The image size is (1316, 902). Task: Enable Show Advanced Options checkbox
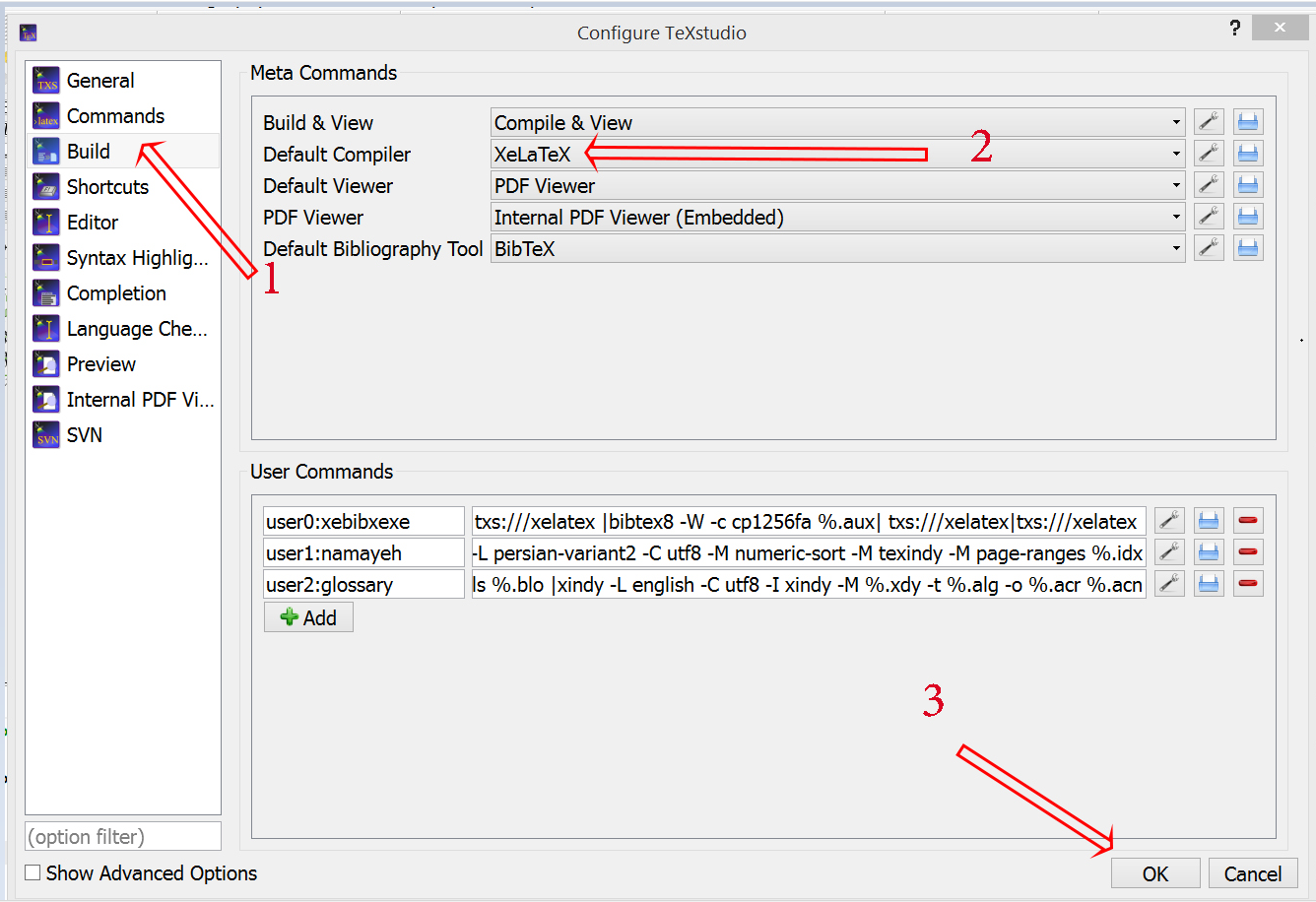click(x=33, y=872)
